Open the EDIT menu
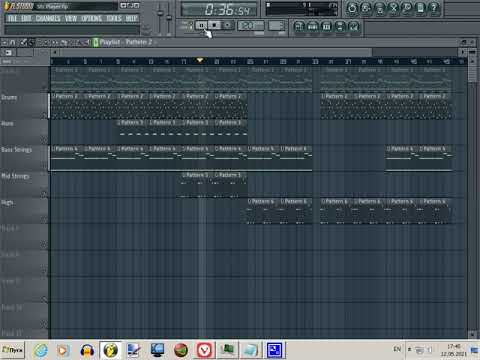Screen dimensions: 480x360 point(26,18)
